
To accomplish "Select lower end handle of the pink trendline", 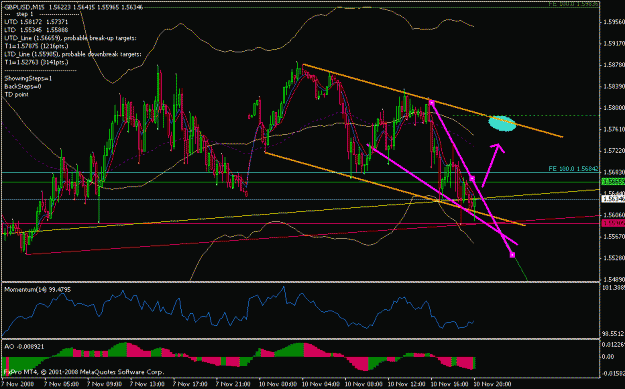I will coord(512,255).
